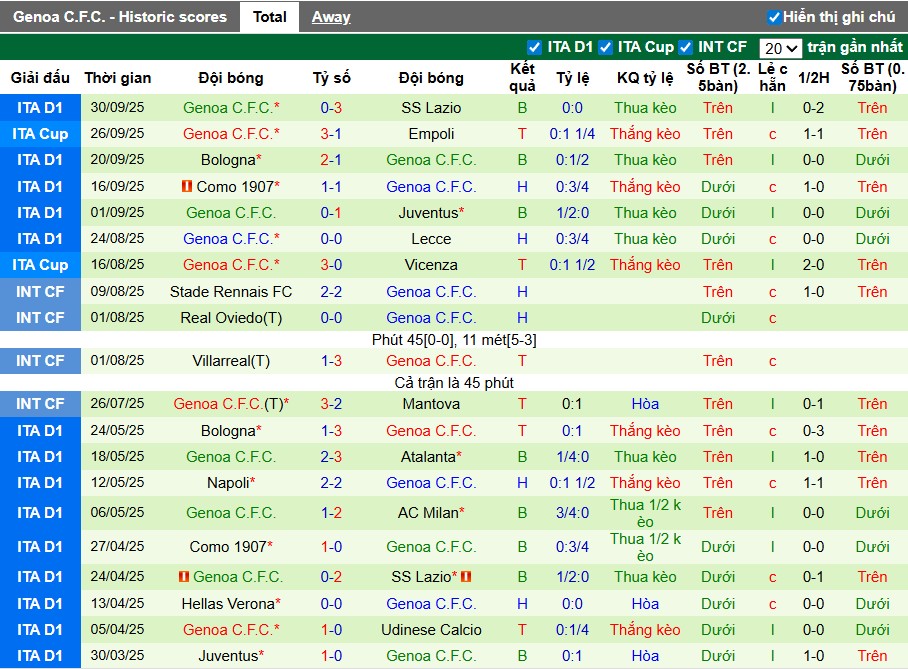Screen dimensions: 908x669
Task: Open SS Lazio team link on 30/09/25
Action: (x=431, y=108)
